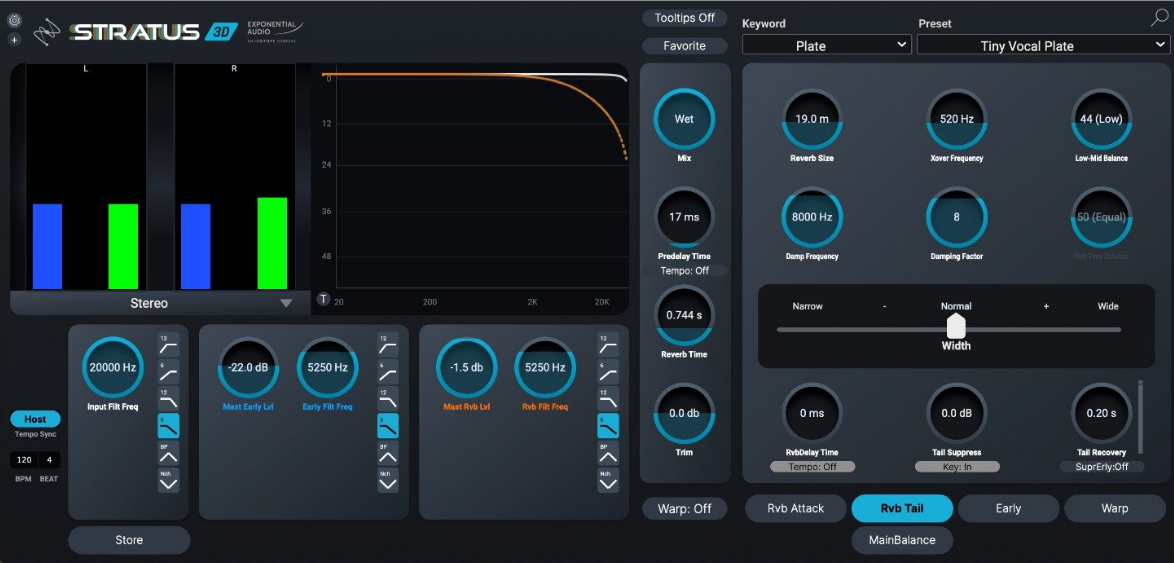Viewport: 1174px width, 563px height.
Task: Toggle the Warp: Off button
Action: 685,508
